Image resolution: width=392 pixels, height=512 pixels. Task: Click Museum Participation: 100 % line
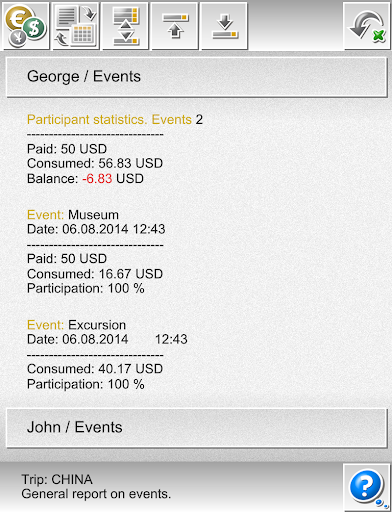(x=86, y=288)
